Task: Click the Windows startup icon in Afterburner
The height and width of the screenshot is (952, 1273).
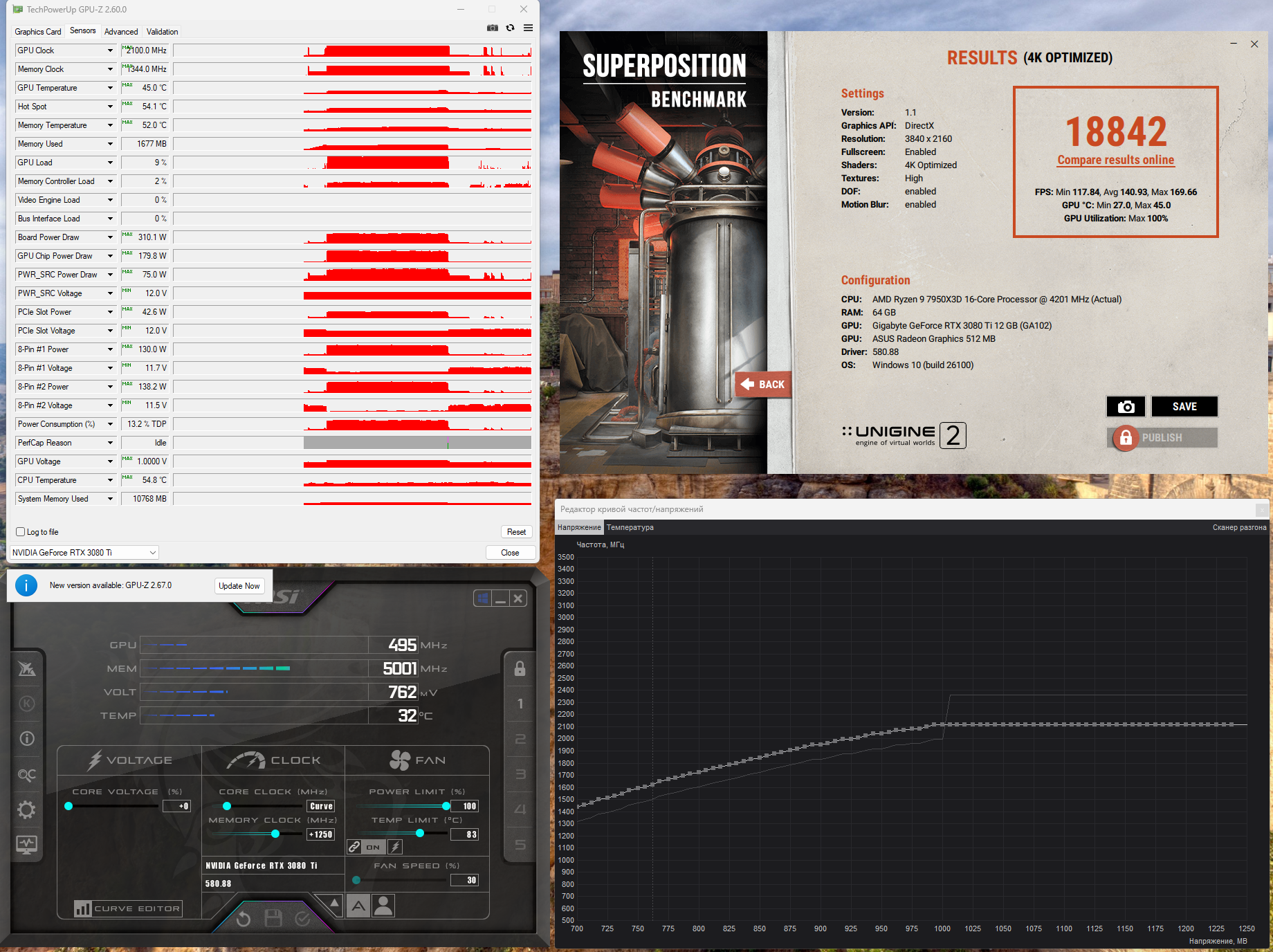Action: [x=483, y=598]
